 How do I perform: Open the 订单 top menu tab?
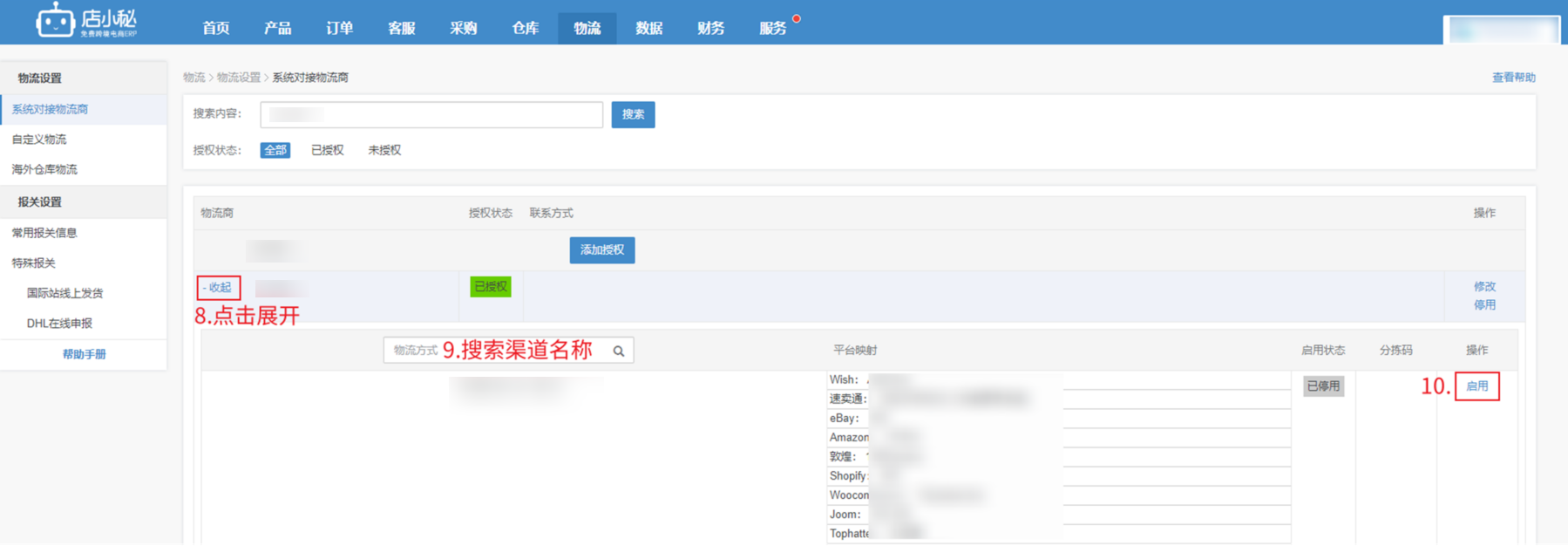click(339, 28)
